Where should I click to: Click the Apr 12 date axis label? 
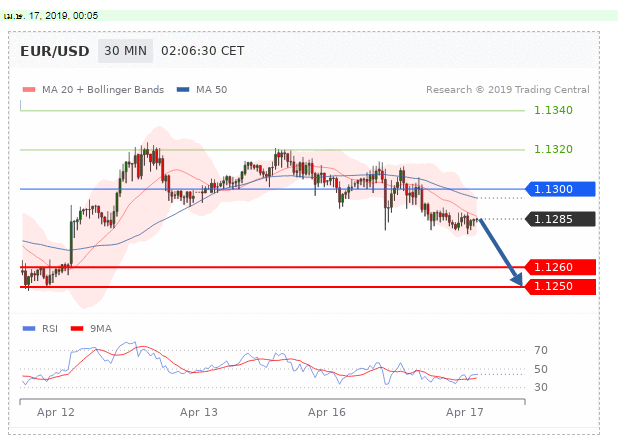[56, 413]
